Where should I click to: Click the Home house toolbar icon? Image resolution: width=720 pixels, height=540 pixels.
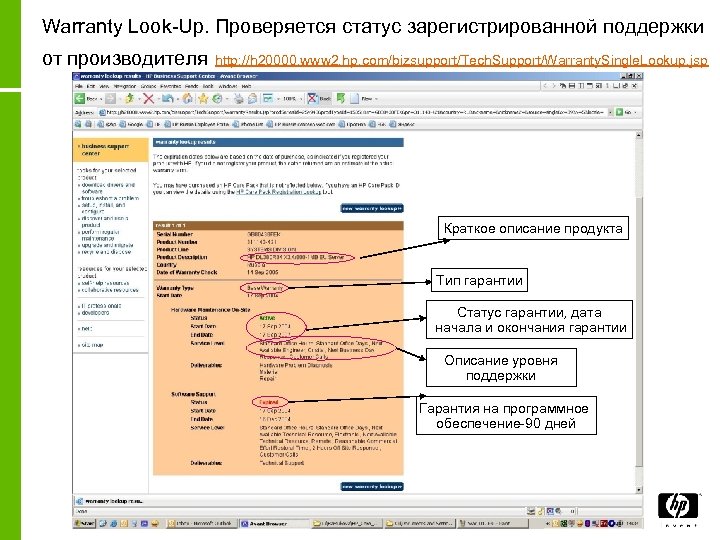[187, 98]
